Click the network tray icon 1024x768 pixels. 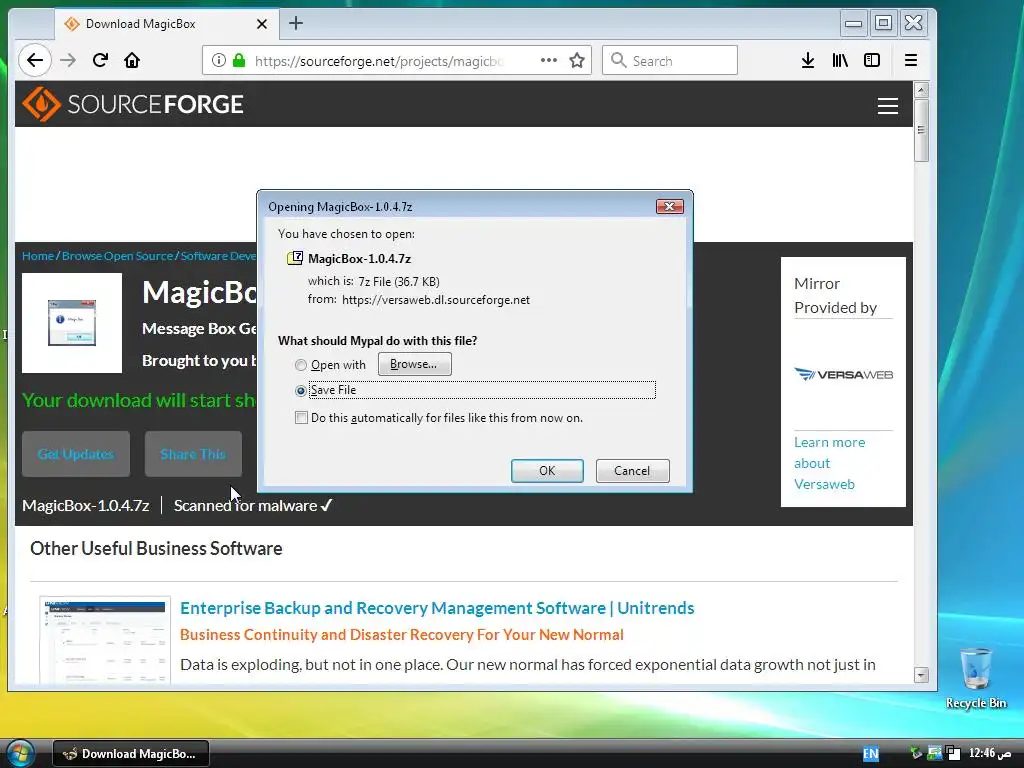[x=935, y=753]
